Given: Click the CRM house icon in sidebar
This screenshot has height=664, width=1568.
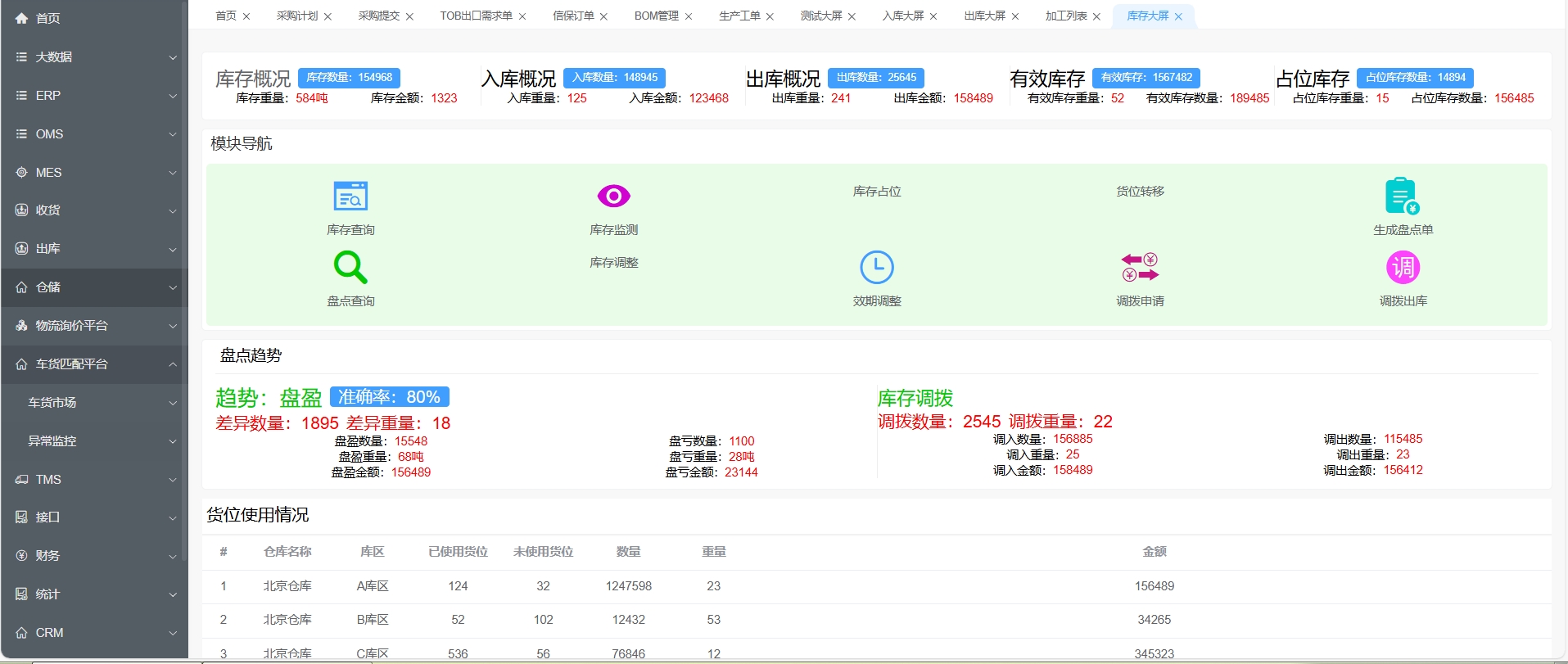Looking at the screenshot, I should pyautogui.click(x=21, y=632).
